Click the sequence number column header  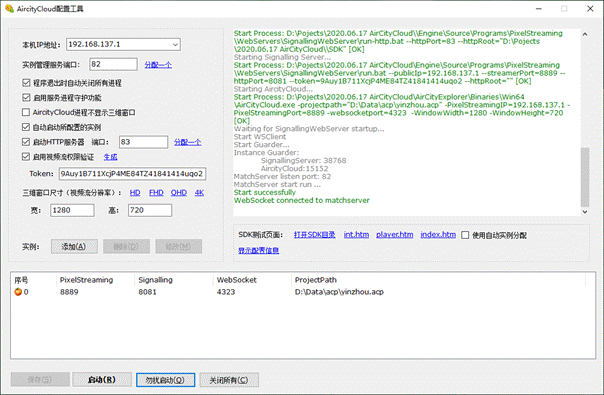[x=34, y=280]
